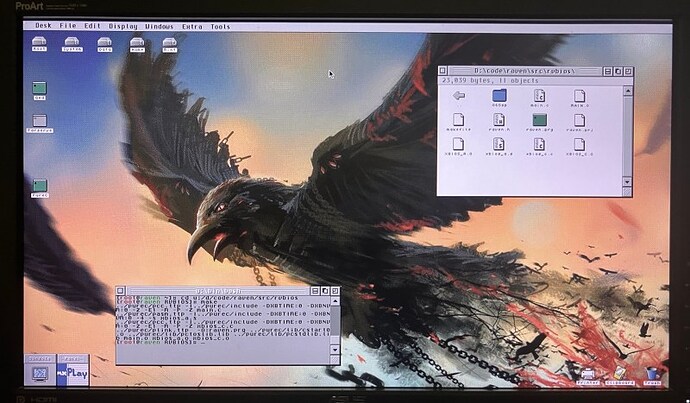
Task: Select the Data drive icon
Action: pos(104,44)
